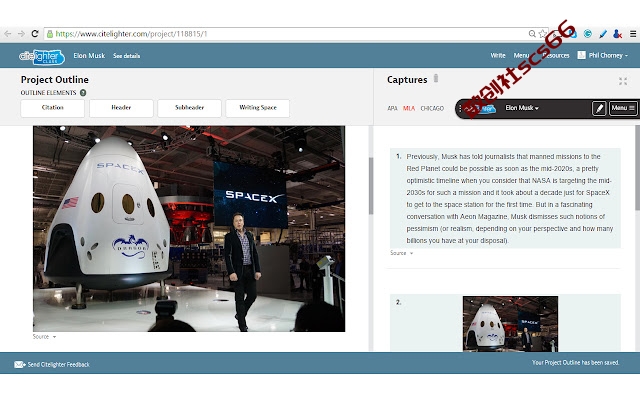640x400 pixels.
Task: Click the Citelighter logo
Action: pos(42,57)
